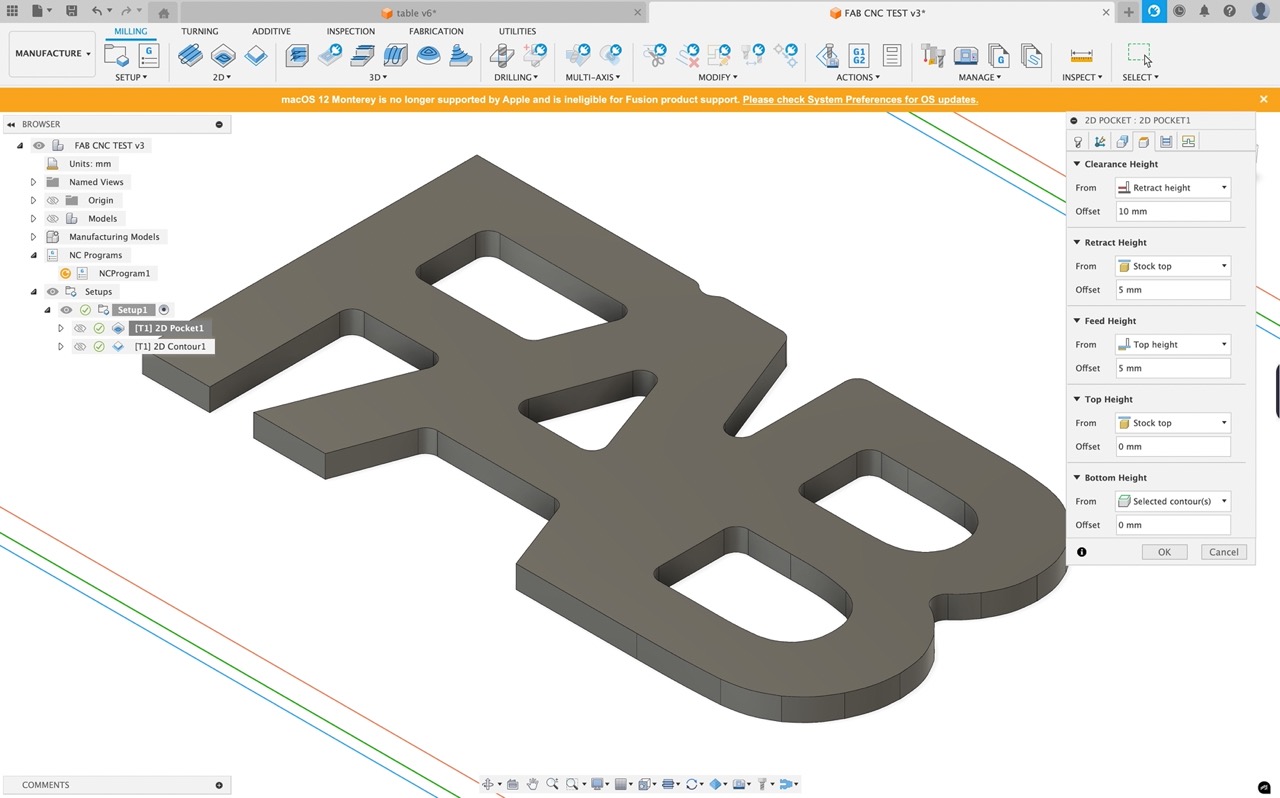This screenshot has width=1280, height=798.
Task: Click the New Setup icon
Action: pyautogui.click(x=114, y=55)
